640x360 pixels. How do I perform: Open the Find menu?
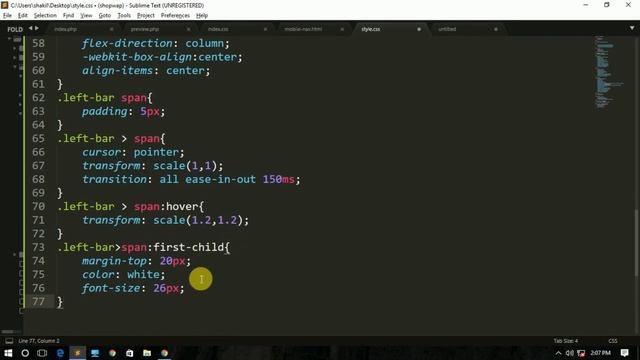click(x=68, y=16)
